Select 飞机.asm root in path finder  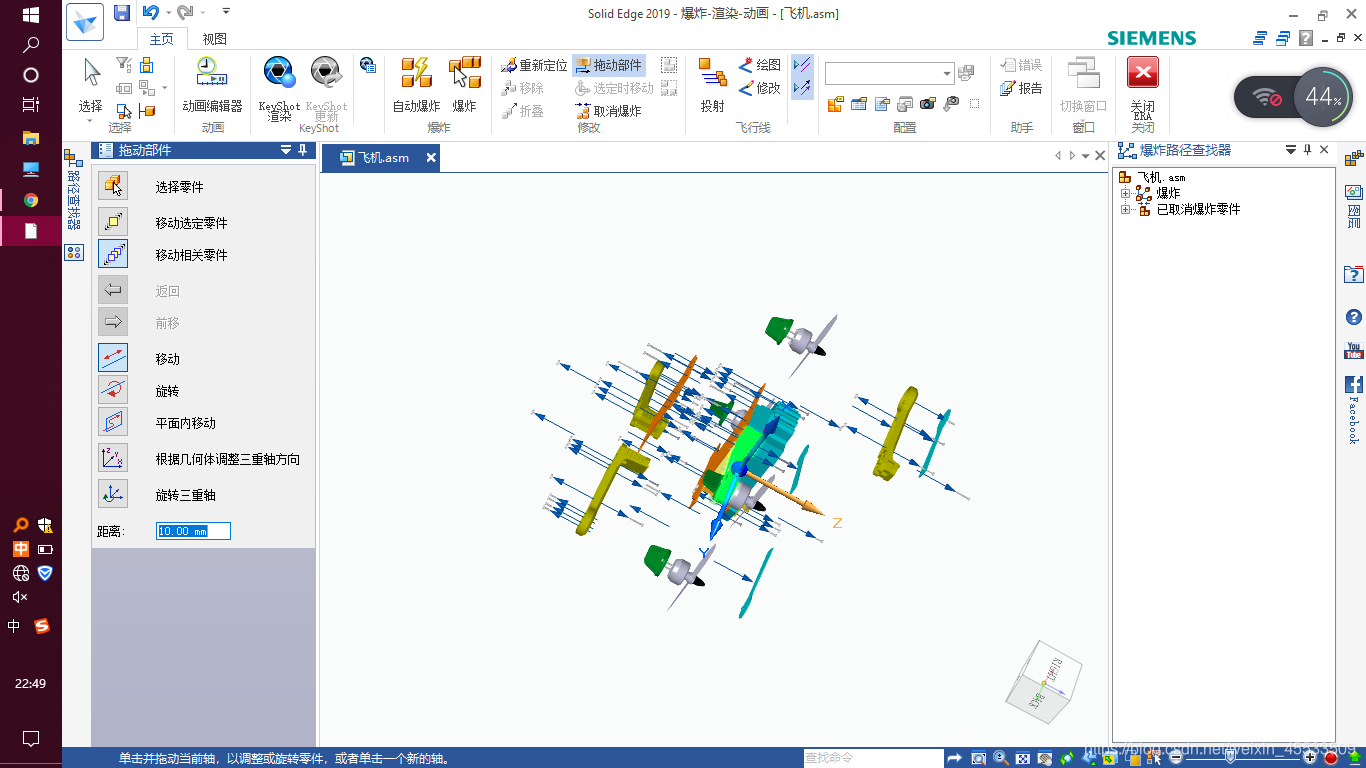(1152, 177)
